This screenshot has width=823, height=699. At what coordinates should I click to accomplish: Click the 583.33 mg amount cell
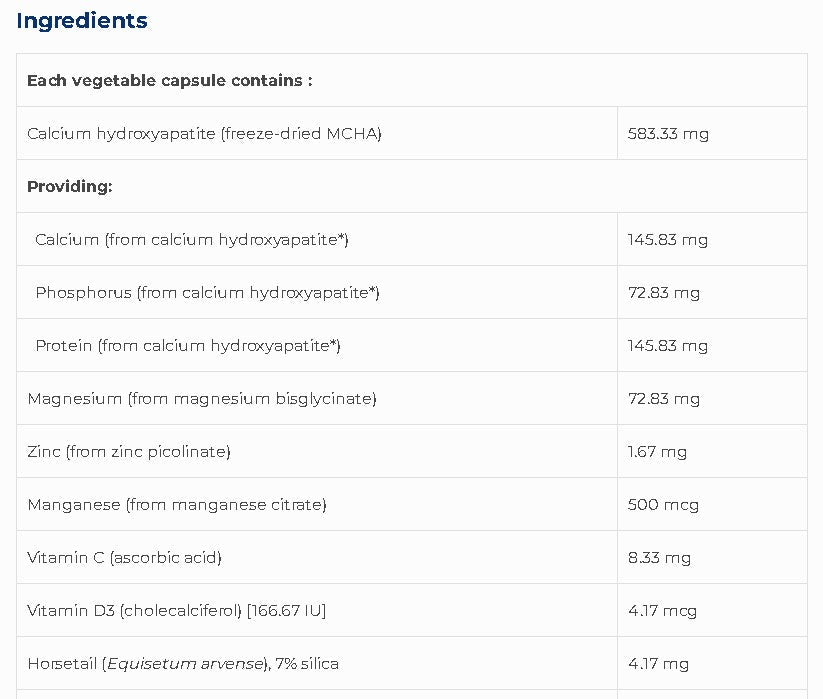pyautogui.click(x=668, y=134)
